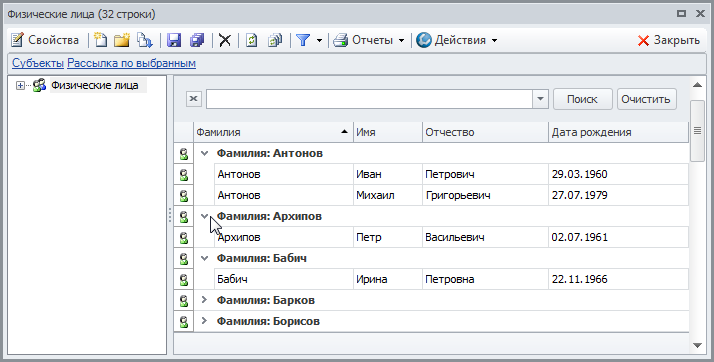The width and height of the screenshot is (714, 362).
Task: Click the copy record icon in toolbar
Action: [x=145, y=40]
